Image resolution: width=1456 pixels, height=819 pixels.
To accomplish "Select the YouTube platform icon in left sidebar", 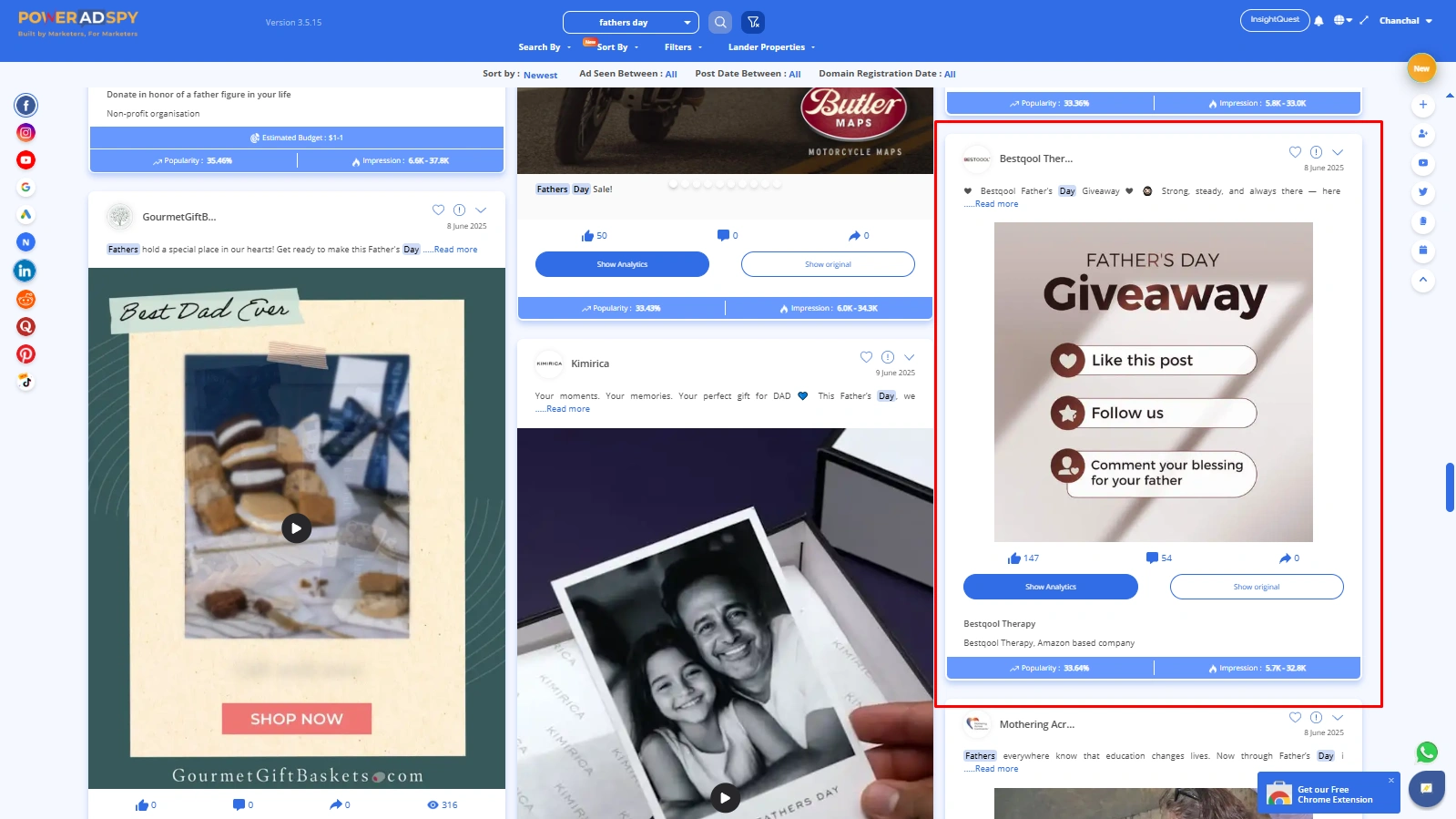I will click(x=25, y=160).
